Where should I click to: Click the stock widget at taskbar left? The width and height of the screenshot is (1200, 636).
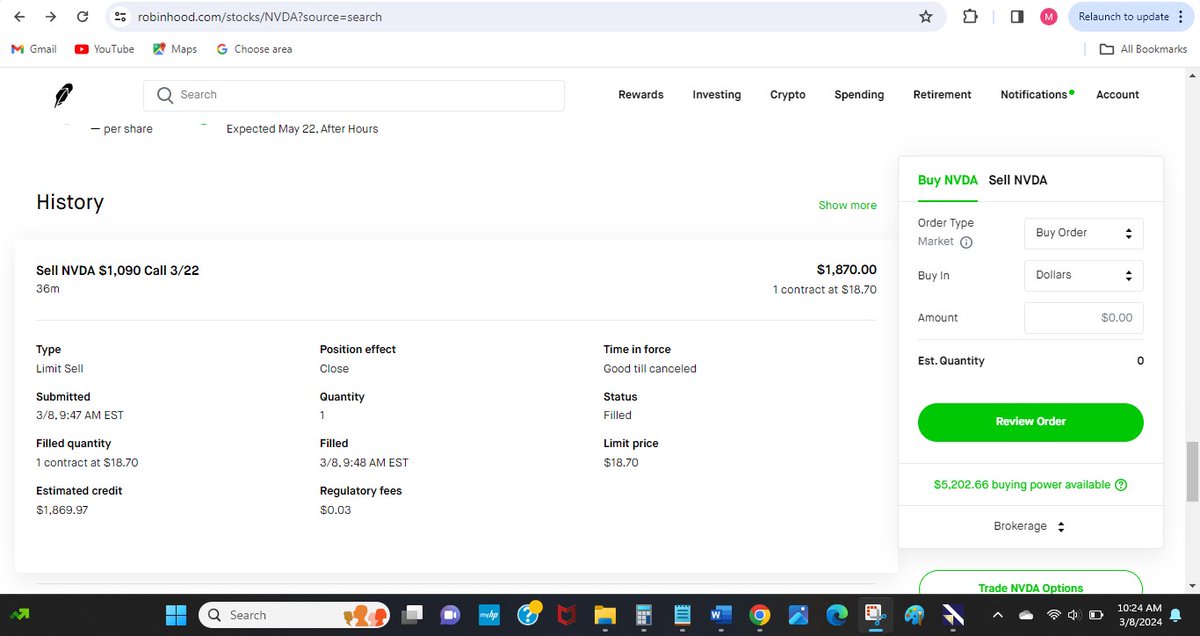point(18,615)
